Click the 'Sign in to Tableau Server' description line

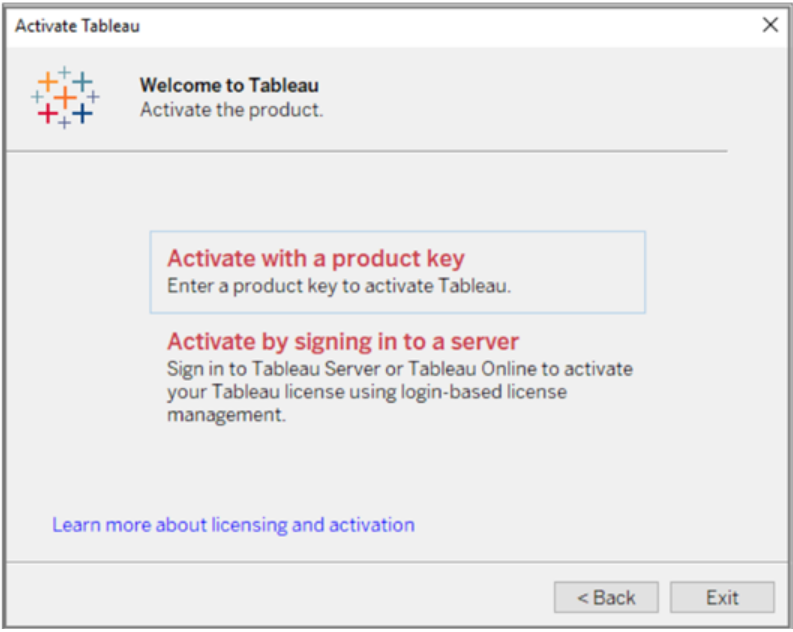click(399, 369)
